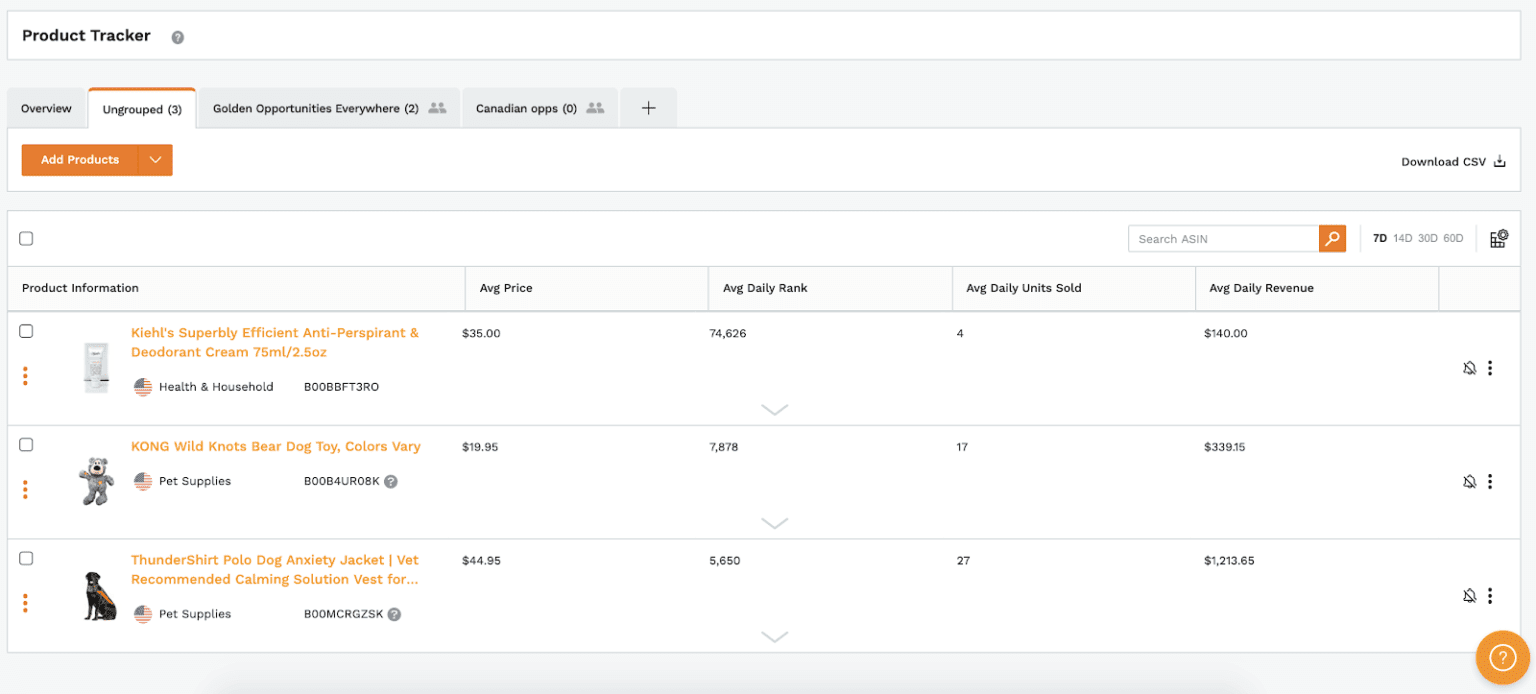Screen dimensions: 1536x694
Task: Open the orange help bubble in corner
Action: 1502,657
